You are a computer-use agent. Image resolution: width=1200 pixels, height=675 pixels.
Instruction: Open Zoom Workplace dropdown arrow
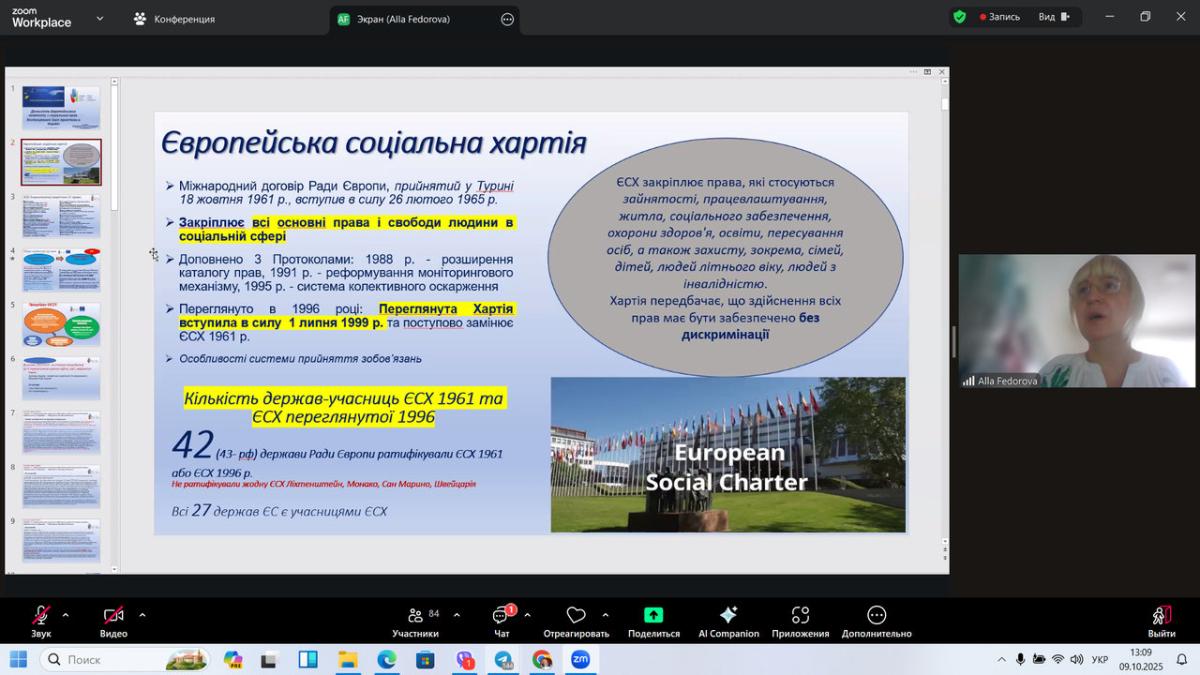pyautogui.click(x=99, y=18)
